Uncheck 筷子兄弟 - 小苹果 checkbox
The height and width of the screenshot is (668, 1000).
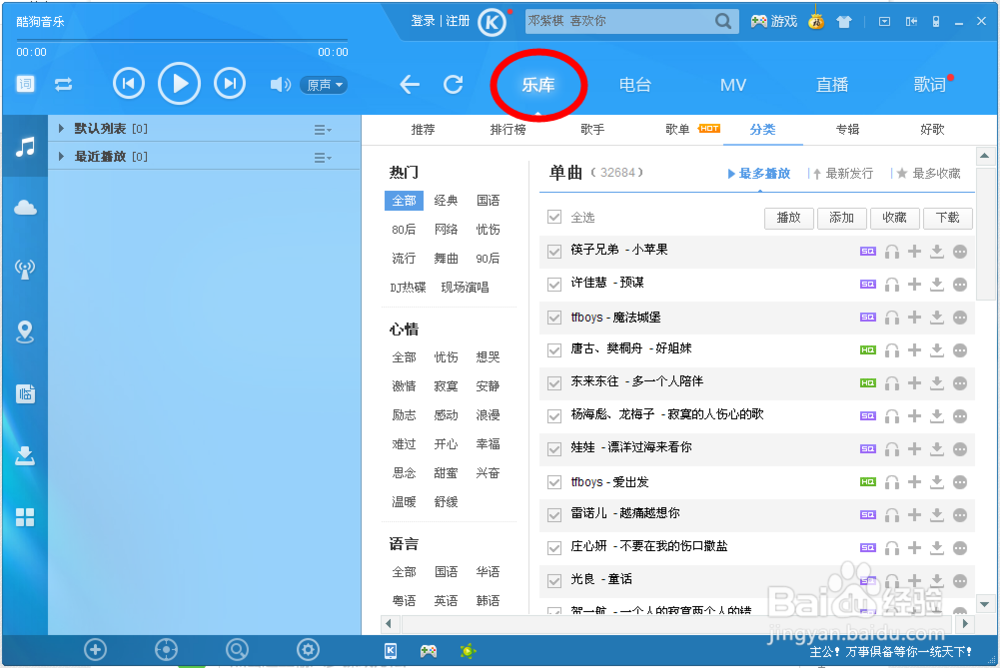[554, 251]
